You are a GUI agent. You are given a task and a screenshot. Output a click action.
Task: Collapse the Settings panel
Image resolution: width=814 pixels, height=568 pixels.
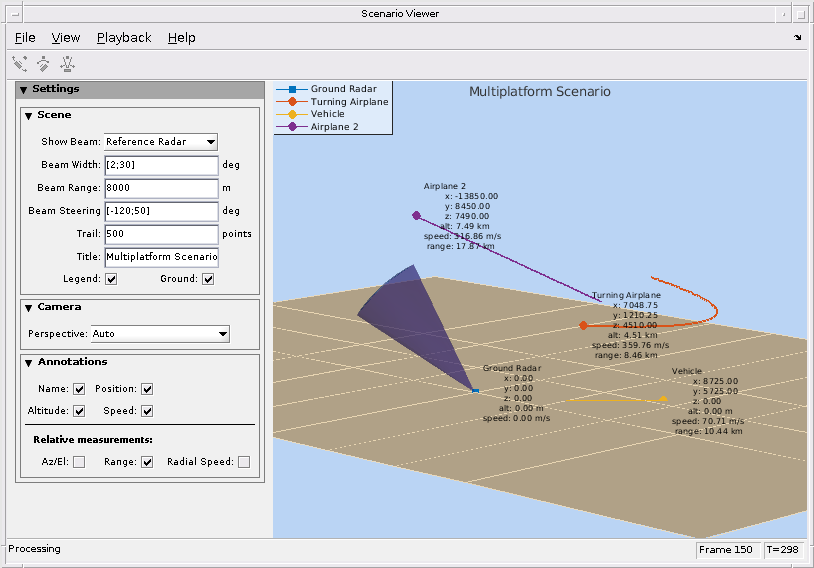(x=24, y=89)
